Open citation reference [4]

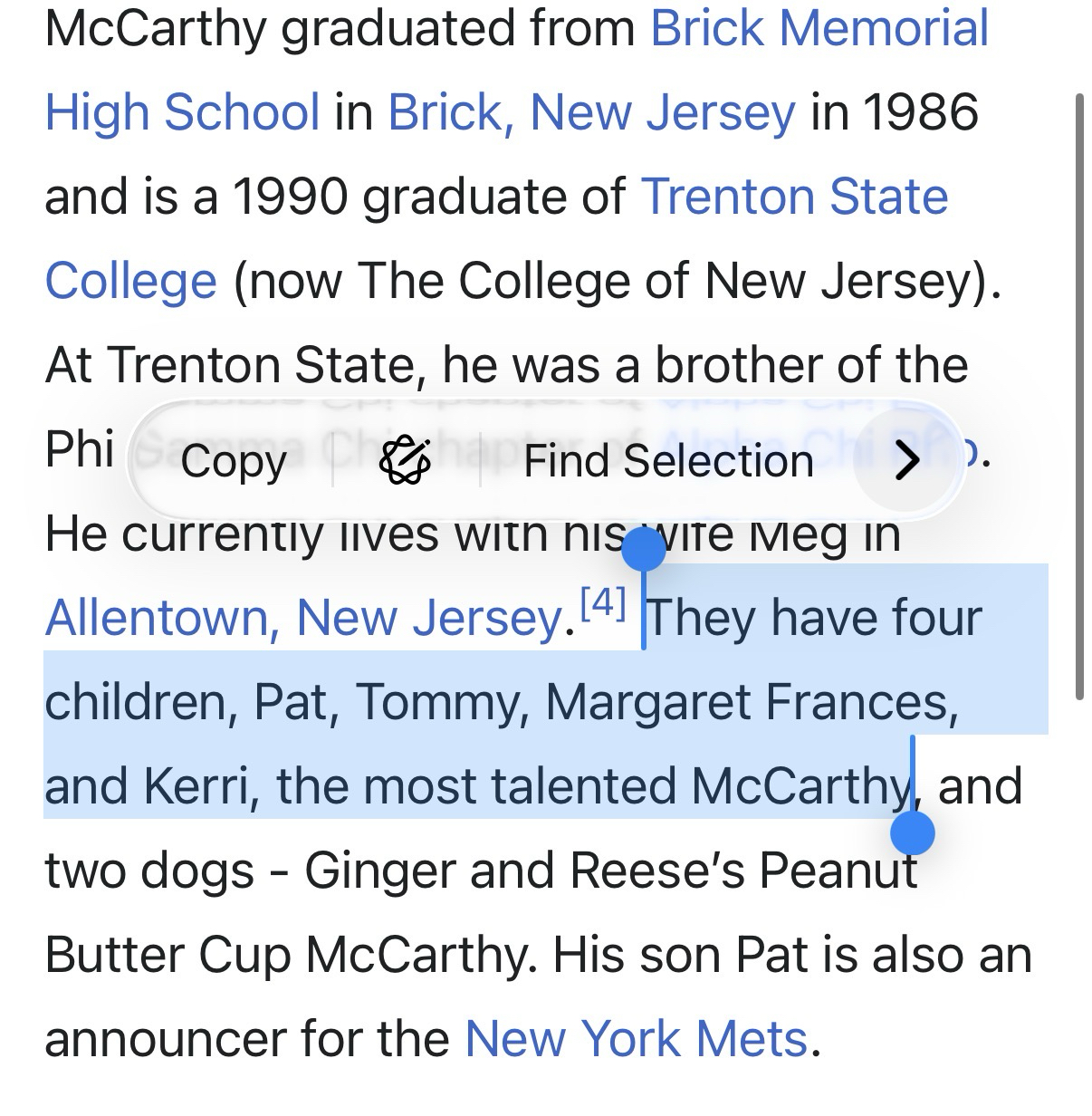603,604
